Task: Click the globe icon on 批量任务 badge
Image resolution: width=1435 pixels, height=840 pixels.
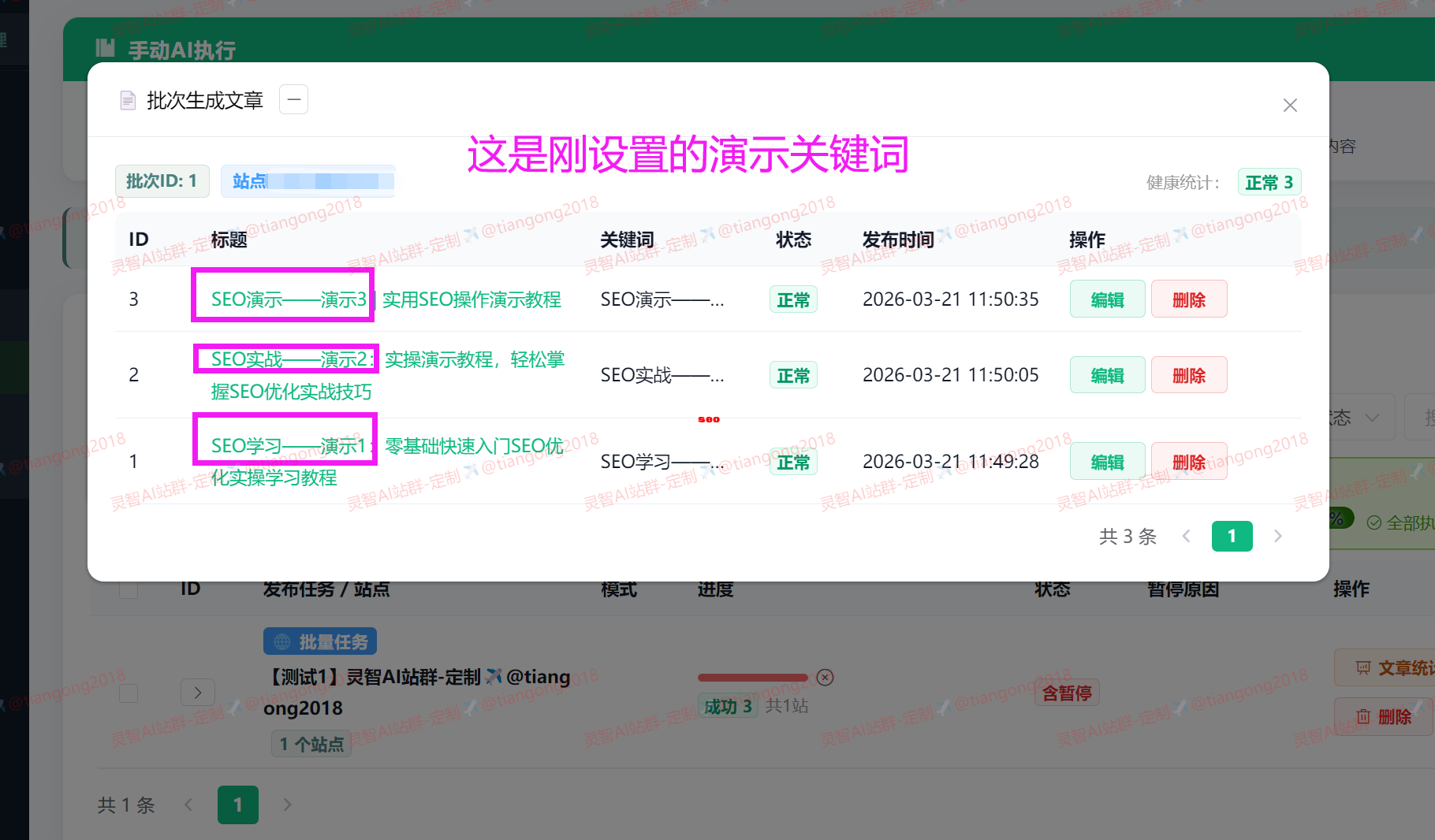Action: pyautogui.click(x=282, y=641)
